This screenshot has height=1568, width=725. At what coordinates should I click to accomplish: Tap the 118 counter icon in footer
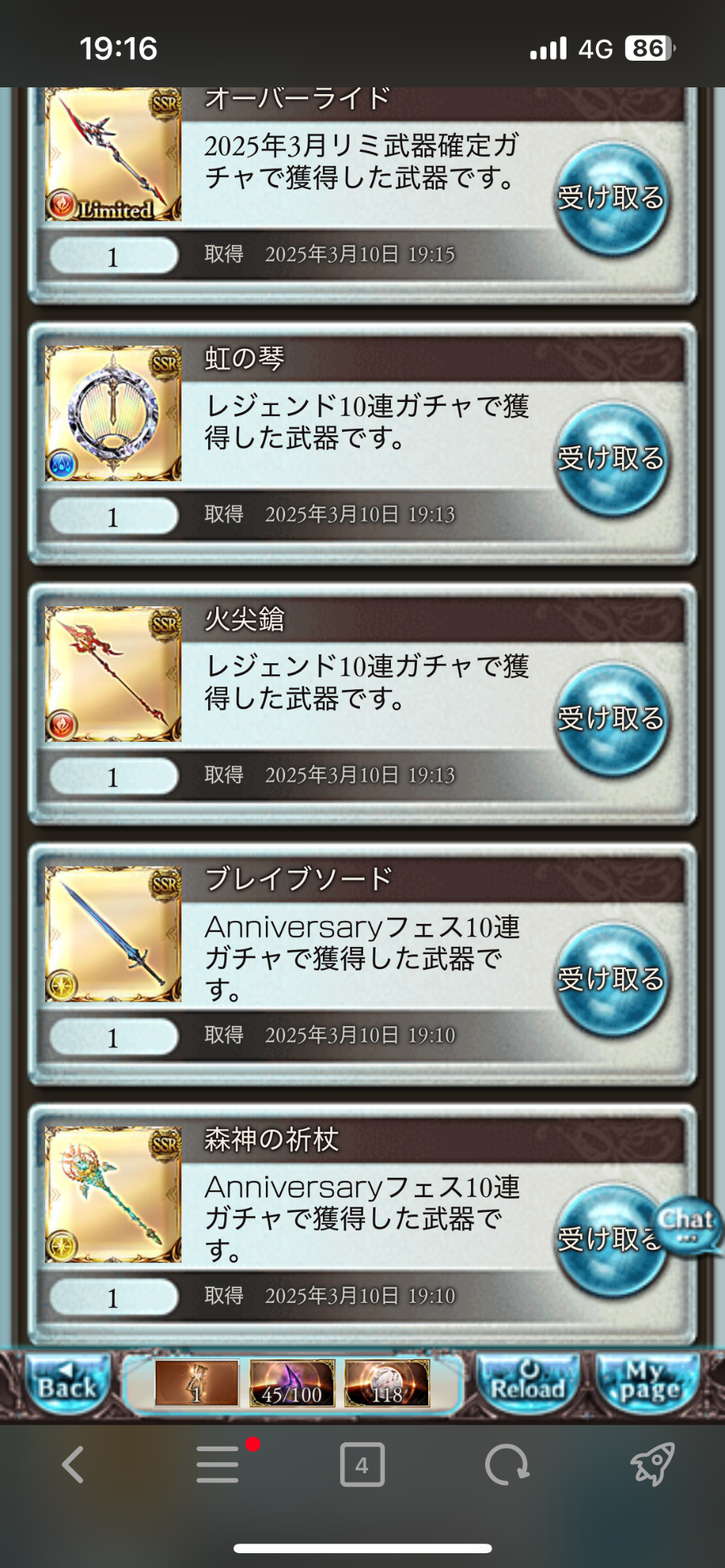click(387, 1383)
